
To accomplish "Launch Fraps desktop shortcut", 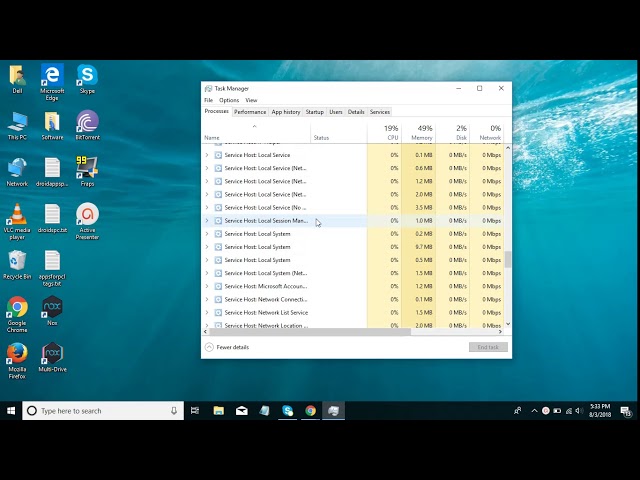I will 87,172.
